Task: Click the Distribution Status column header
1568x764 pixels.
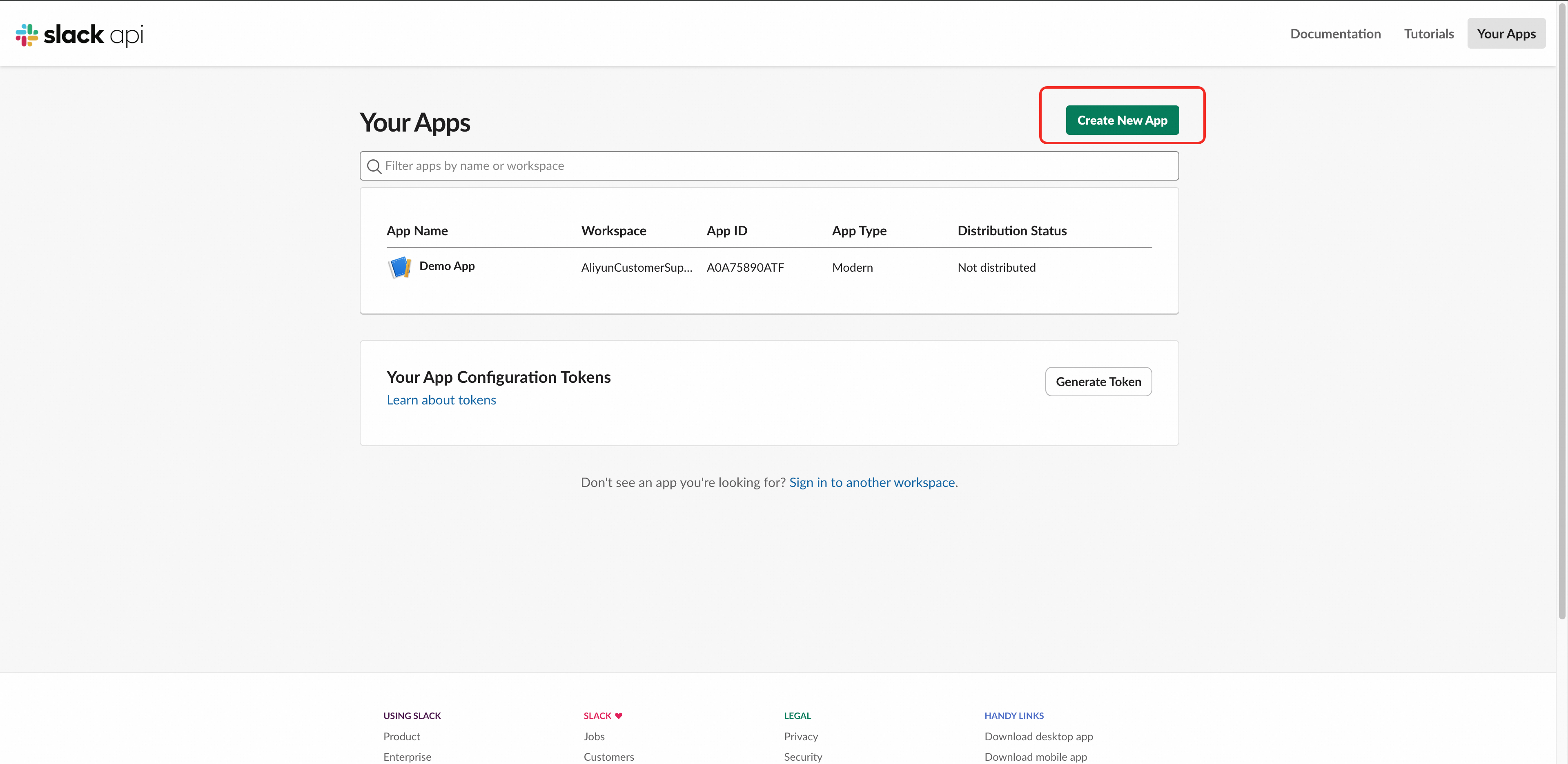Action: [x=1012, y=230]
